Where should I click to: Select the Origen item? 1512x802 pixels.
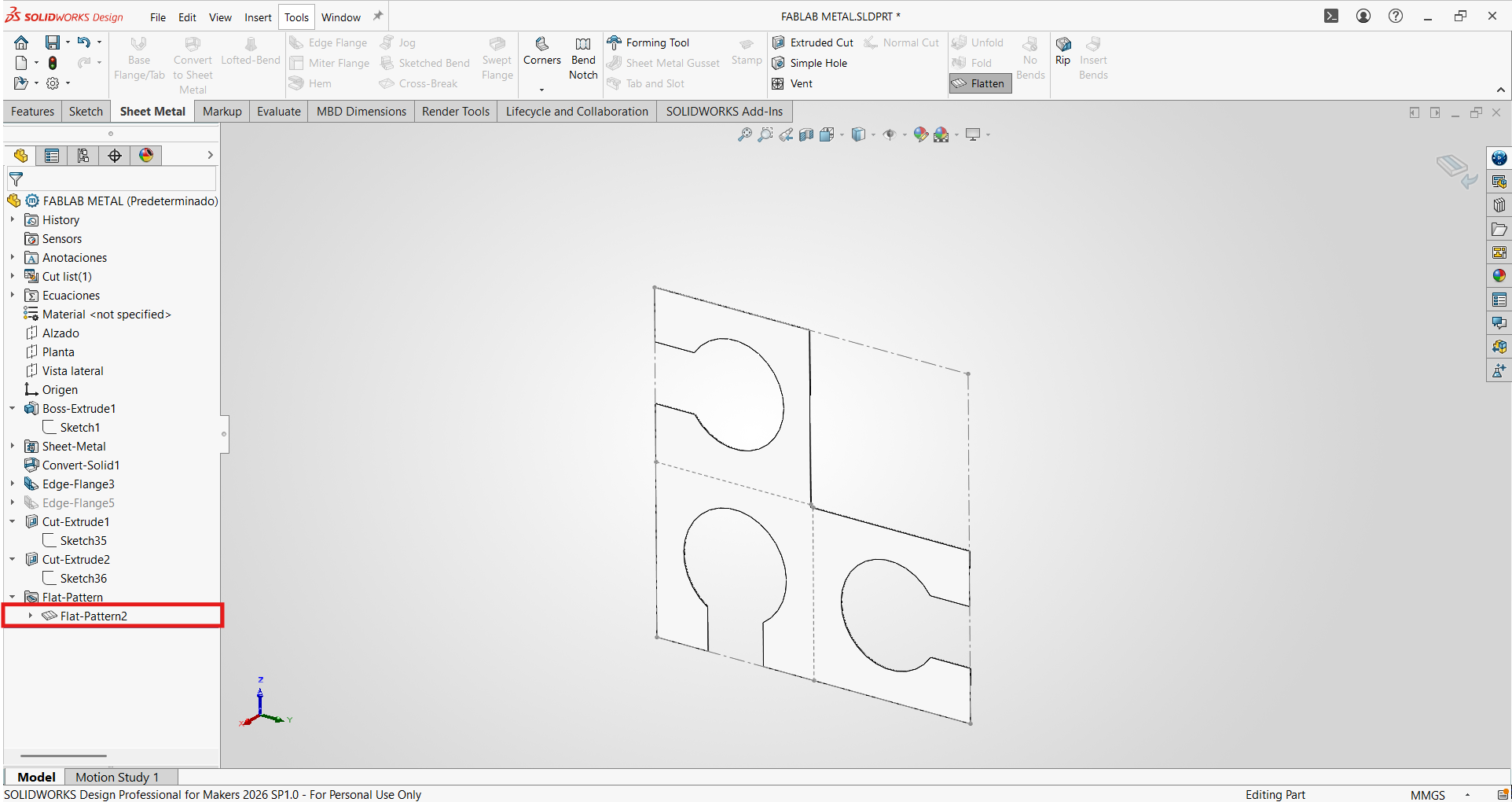point(60,389)
